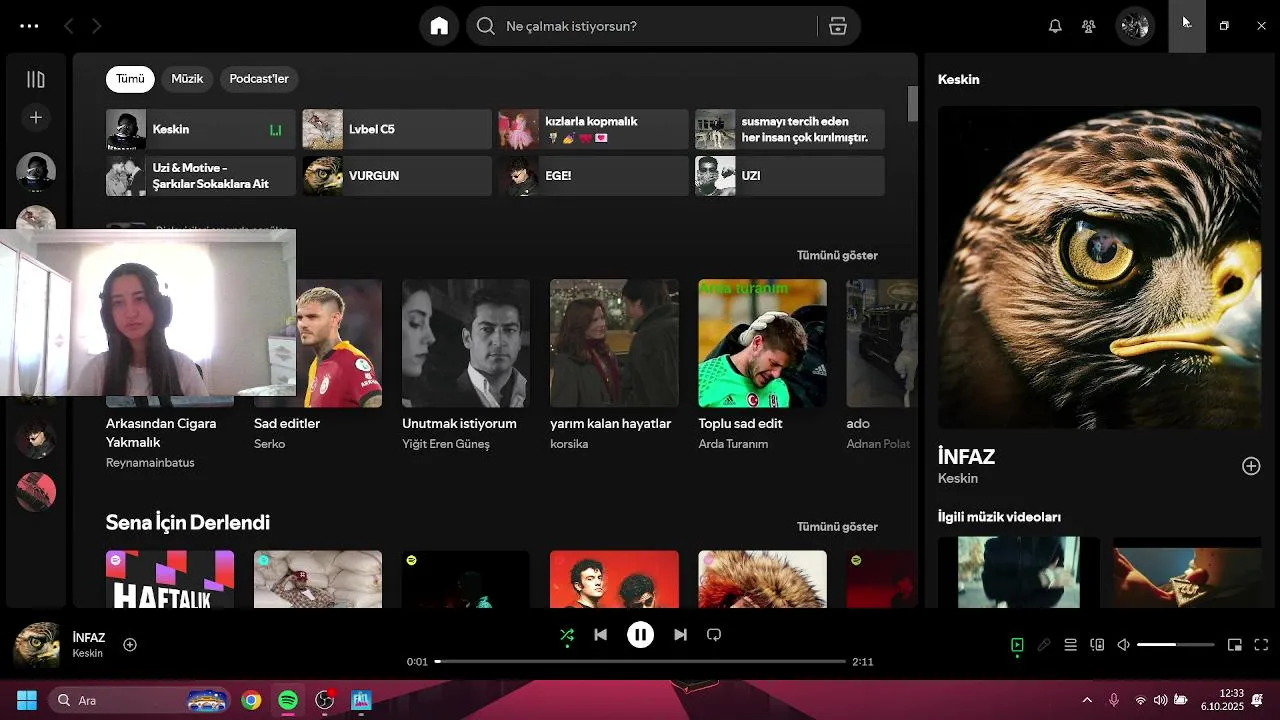Add playing song via player bar plus
Viewport: 1280px width, 720px height.
(x=130, y=645)
